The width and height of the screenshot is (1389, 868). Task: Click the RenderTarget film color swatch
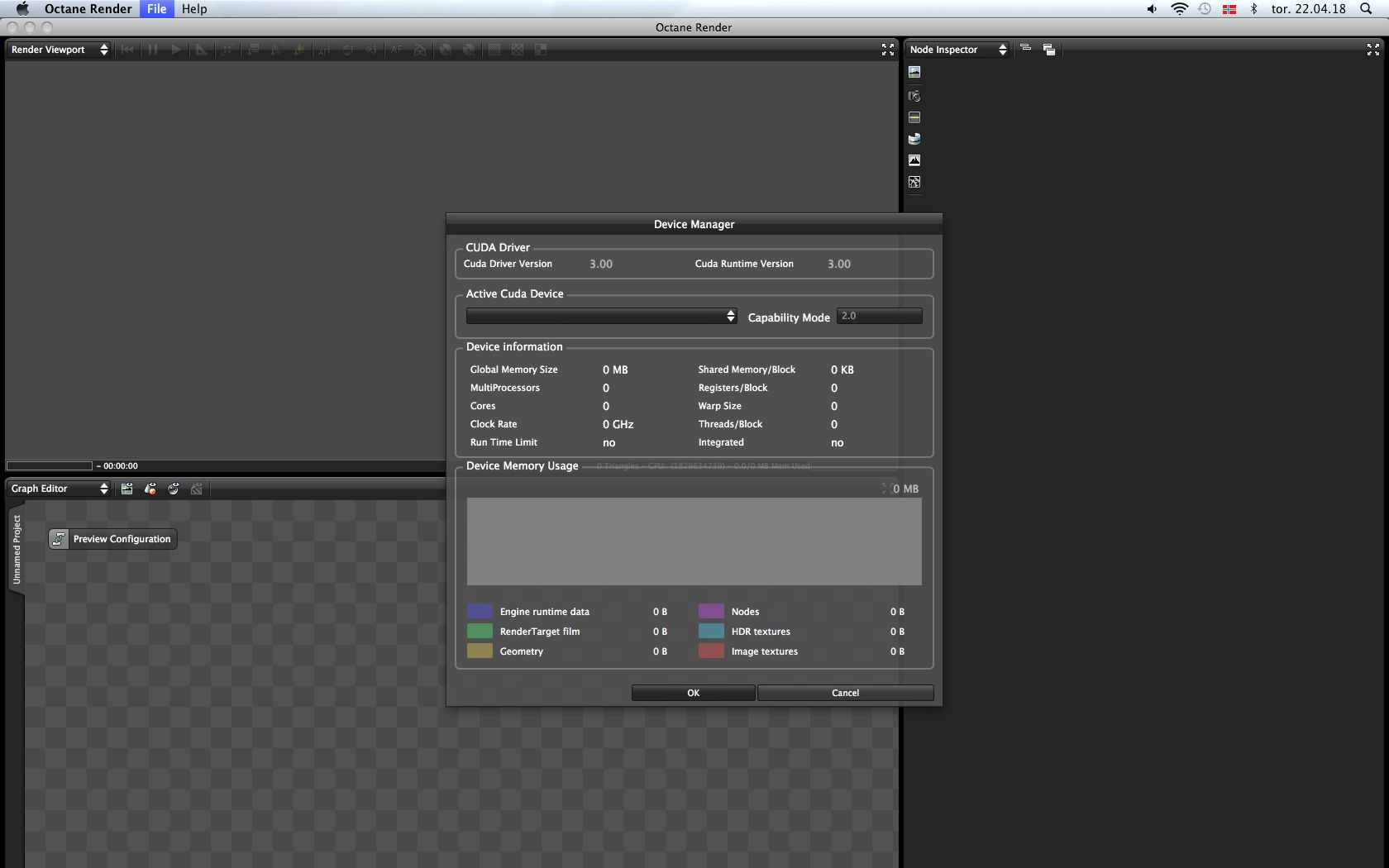coord(480,631)
